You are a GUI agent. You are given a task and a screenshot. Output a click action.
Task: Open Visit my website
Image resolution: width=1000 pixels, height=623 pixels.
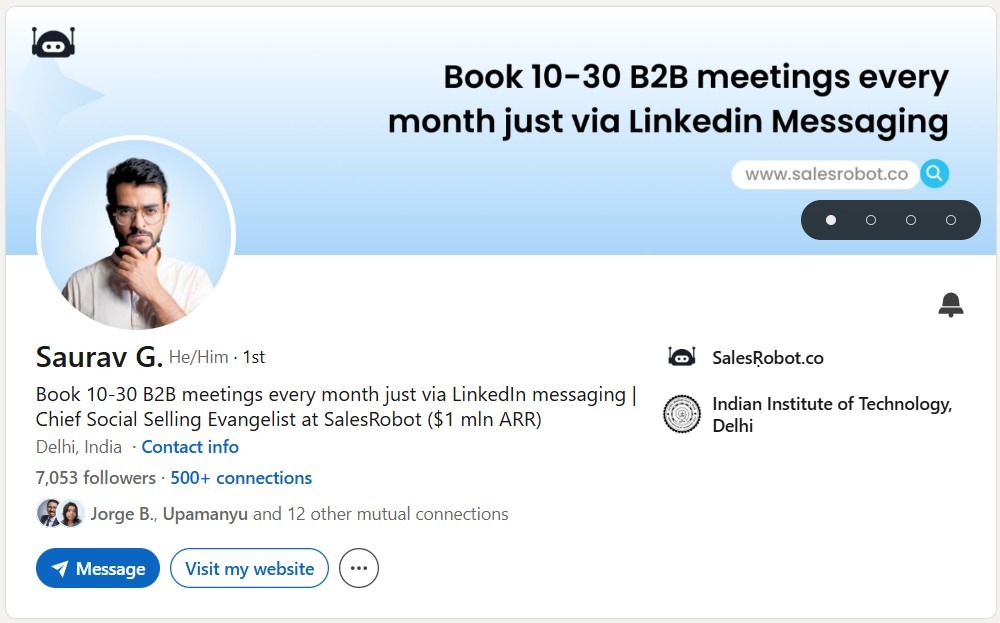[249, 568]
